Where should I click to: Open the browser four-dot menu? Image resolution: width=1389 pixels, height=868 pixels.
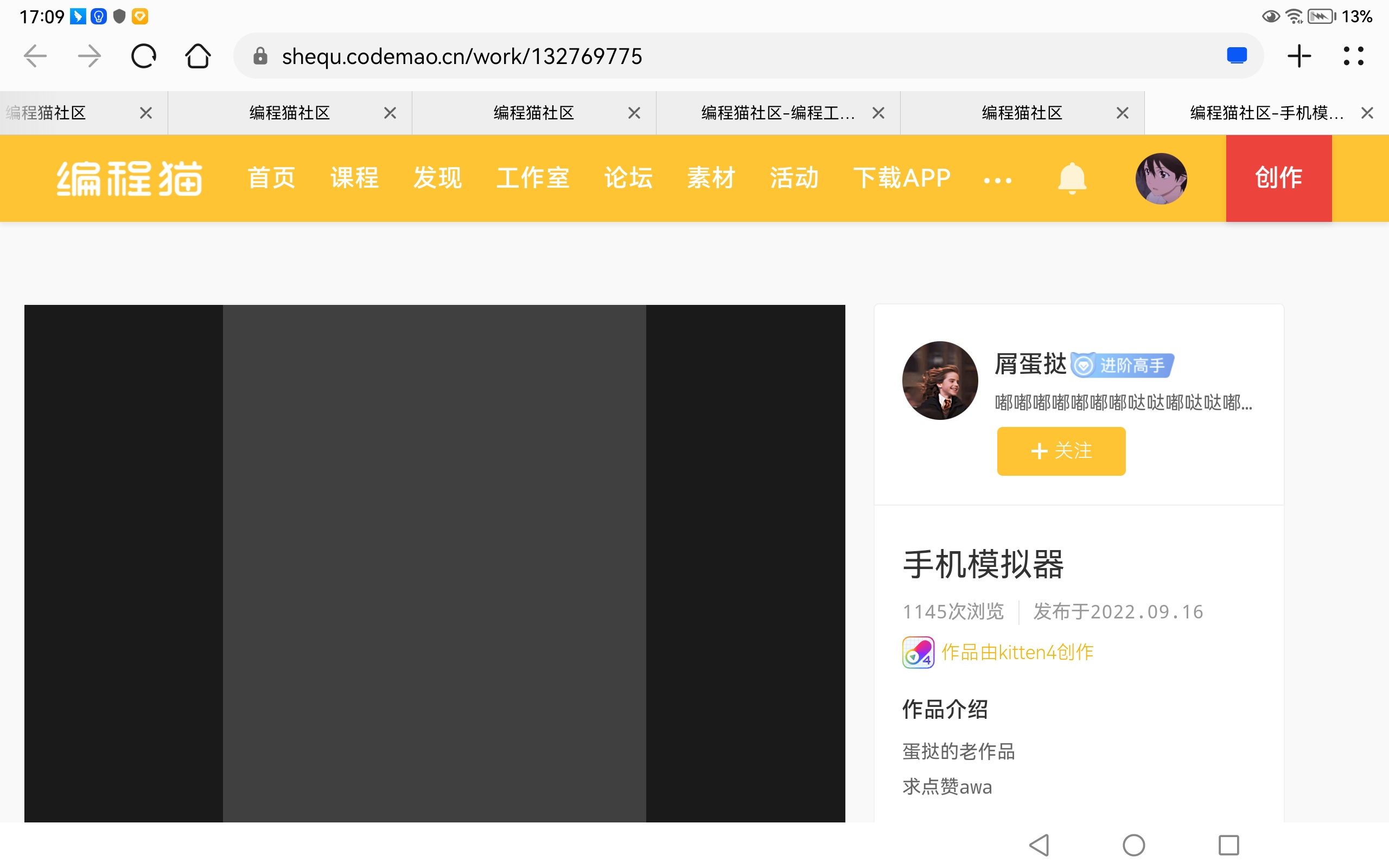pos(1353,56)
